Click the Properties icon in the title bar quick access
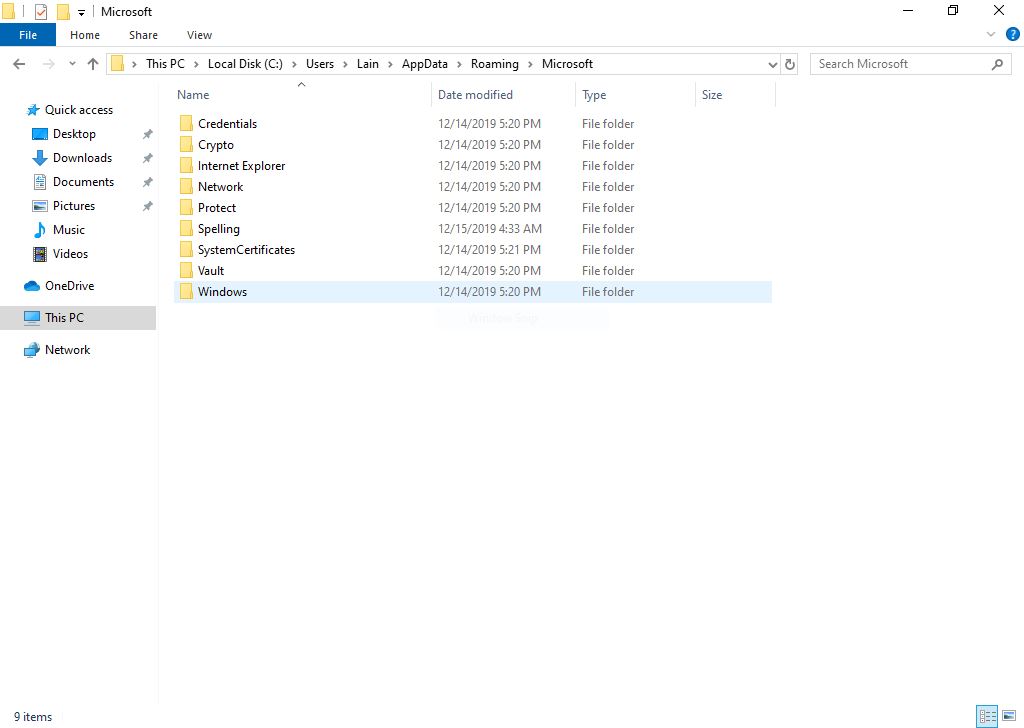 click(x=40, y=11)
